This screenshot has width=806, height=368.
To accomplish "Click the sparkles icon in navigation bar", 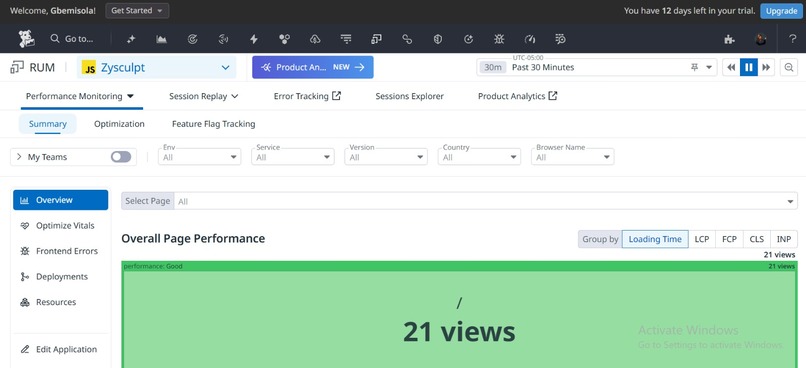I will pos(131,39).
